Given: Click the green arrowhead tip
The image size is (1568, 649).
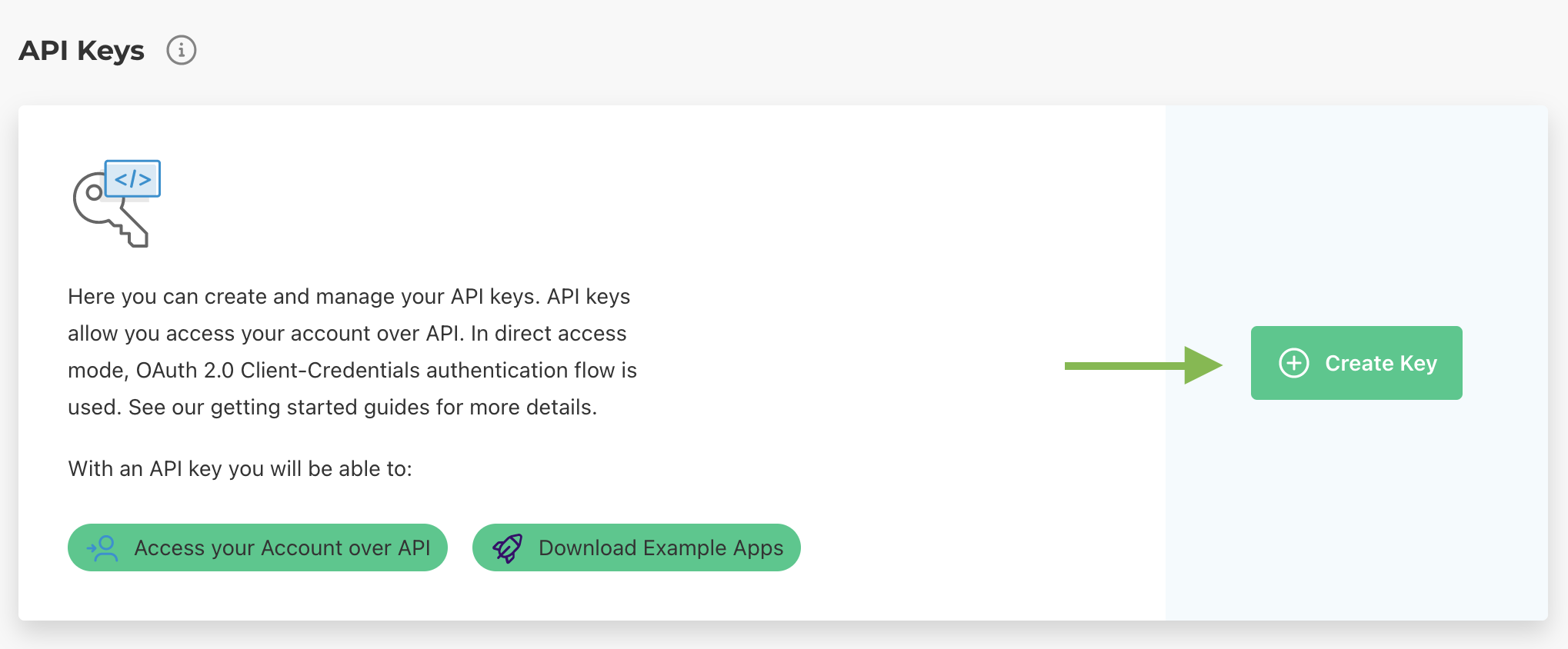Looking at the screenshot, I should coord(1214,365).
